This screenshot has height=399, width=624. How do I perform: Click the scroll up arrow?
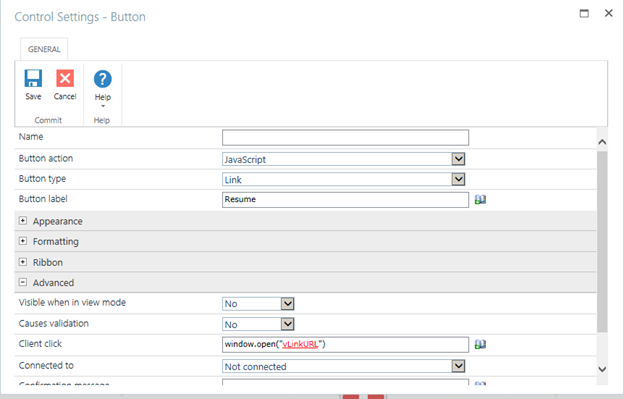pos(602,142)
